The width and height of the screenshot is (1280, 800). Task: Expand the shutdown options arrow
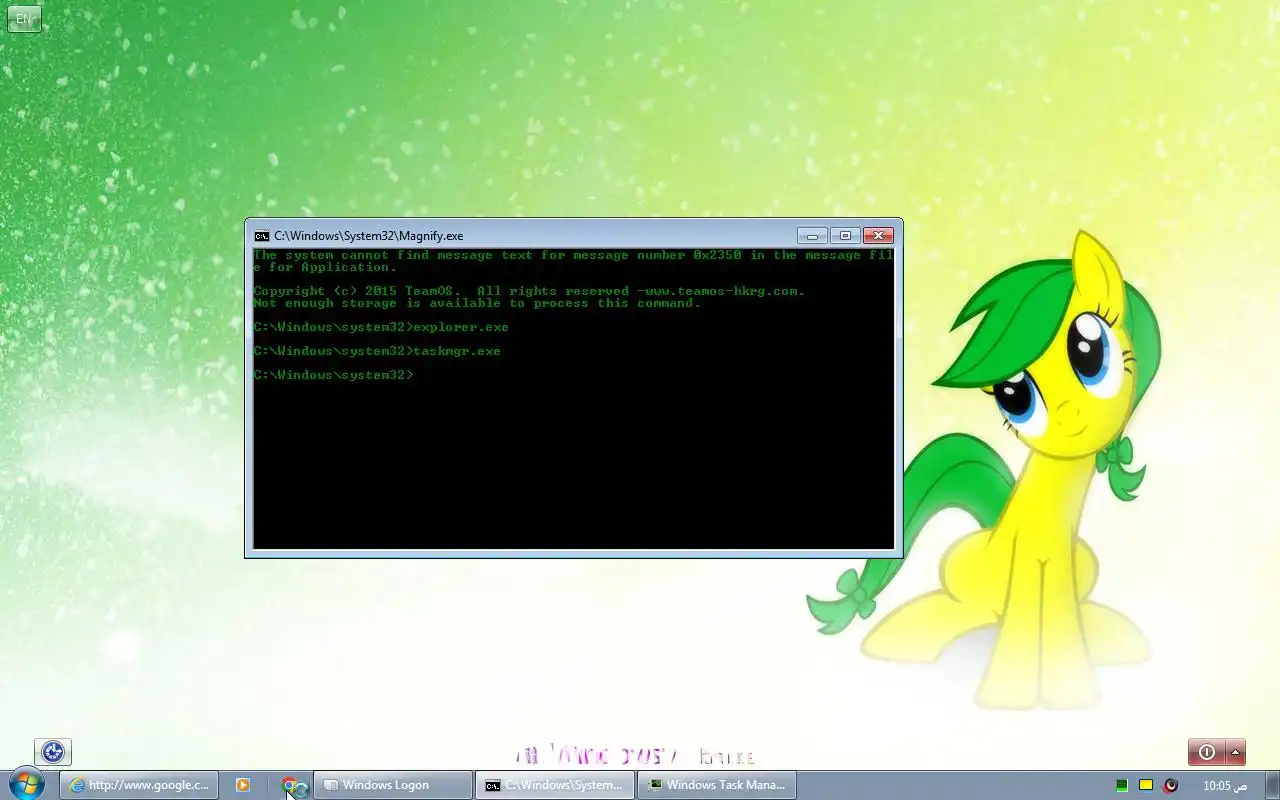pyautogui.click(x=1236, y=752)
